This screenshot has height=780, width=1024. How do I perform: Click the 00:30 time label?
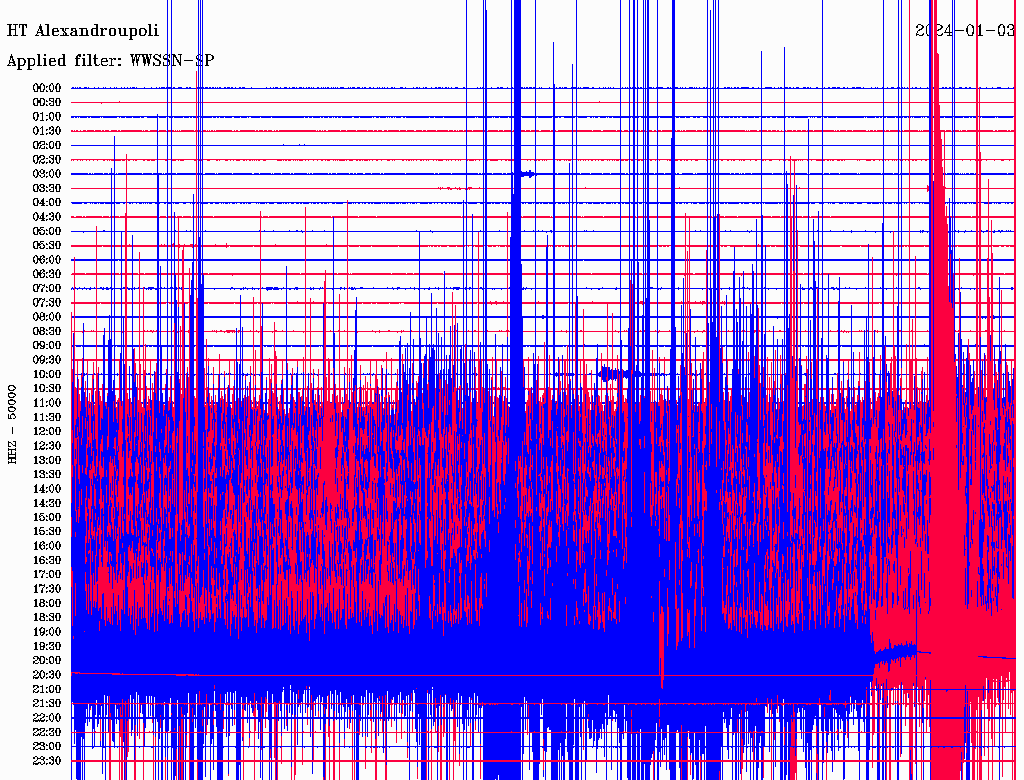coord(47,103)
